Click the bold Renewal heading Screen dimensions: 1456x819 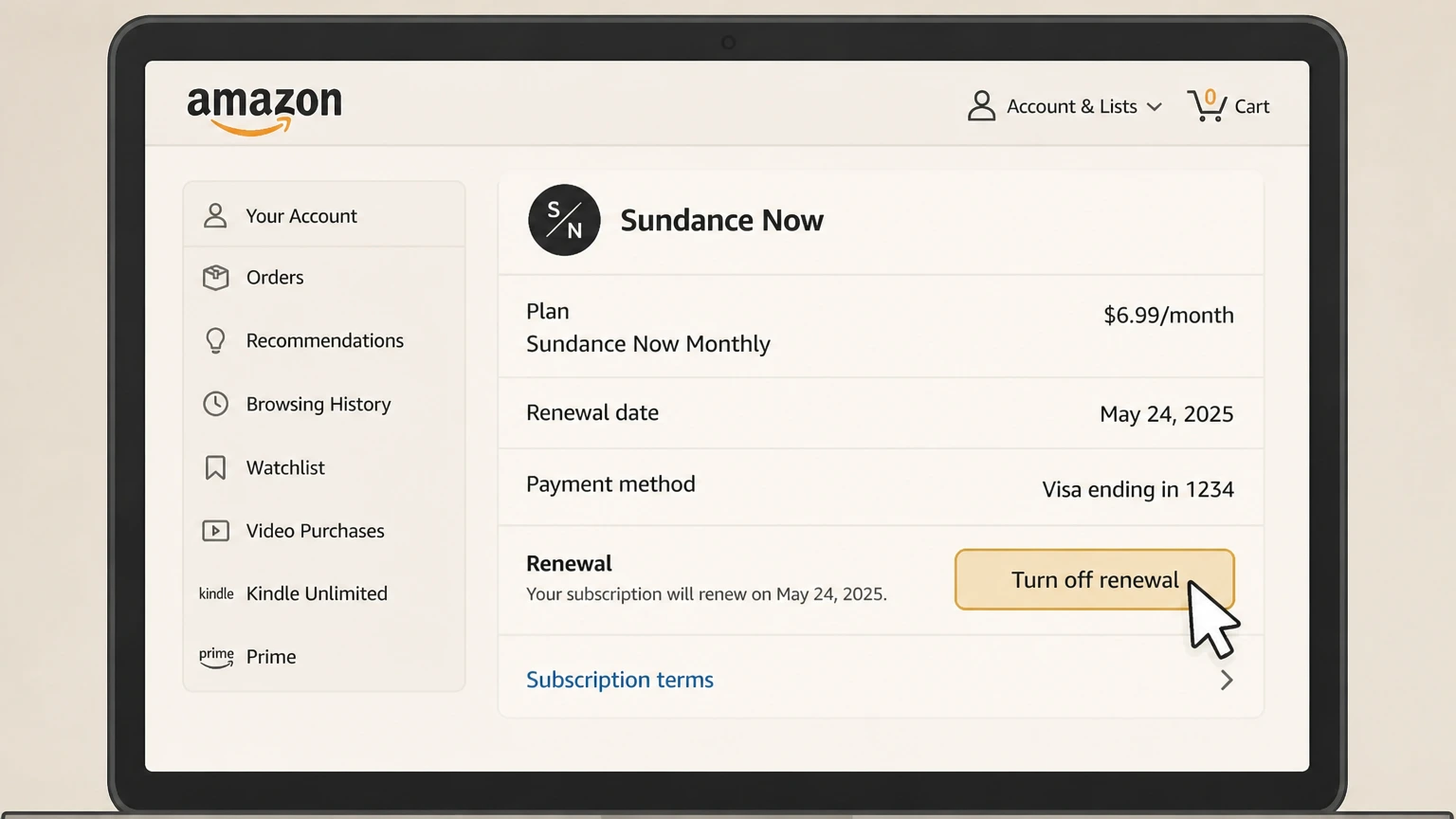click(x=569, y=563)
